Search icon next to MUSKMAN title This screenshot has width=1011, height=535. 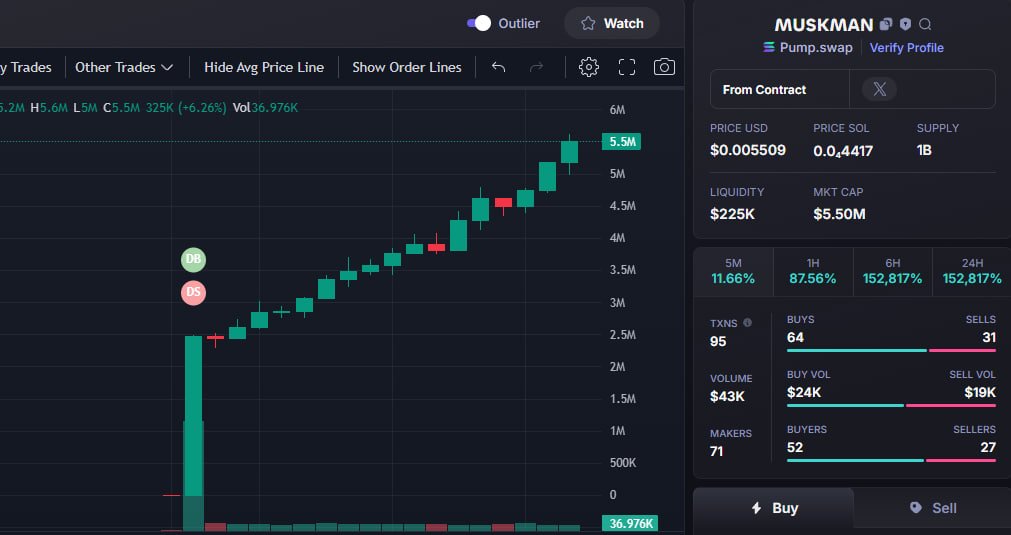925,24
